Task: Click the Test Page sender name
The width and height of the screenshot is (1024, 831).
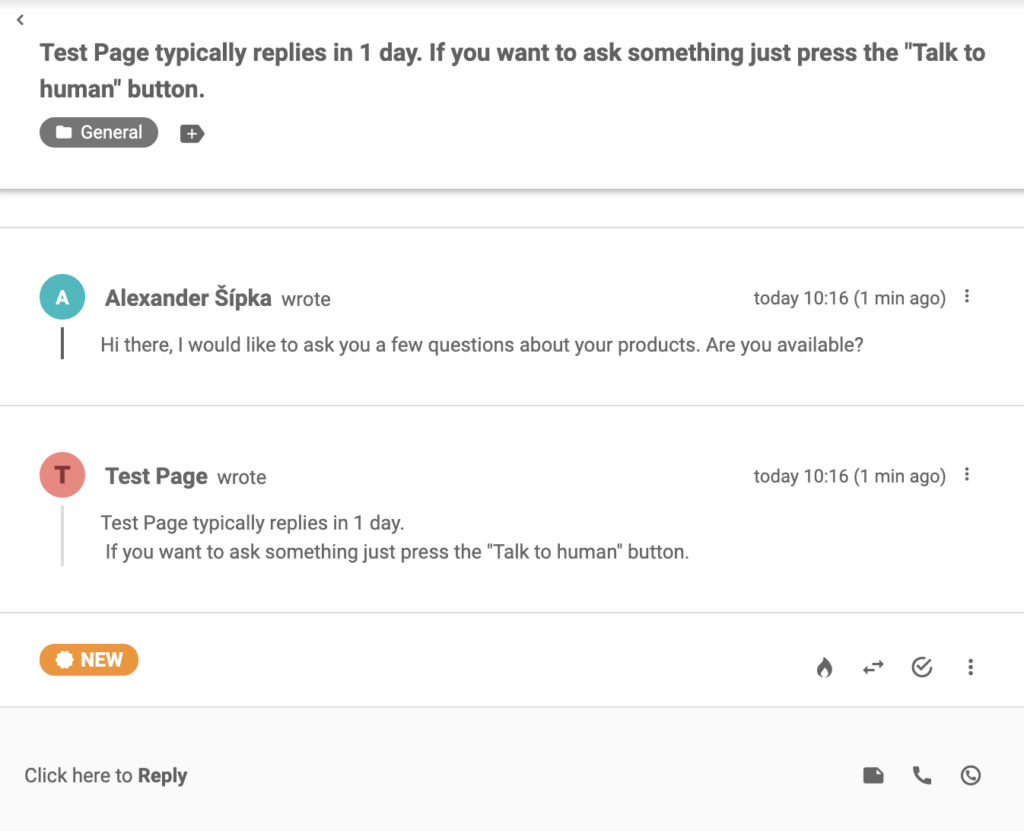Action: [x=156, y=476]
